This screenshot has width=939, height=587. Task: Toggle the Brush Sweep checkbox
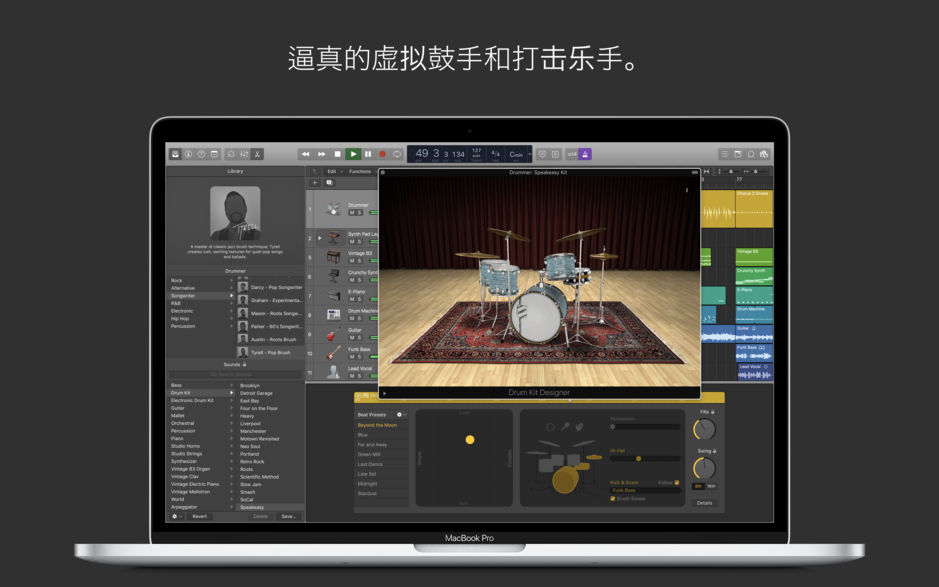point(613,499)
